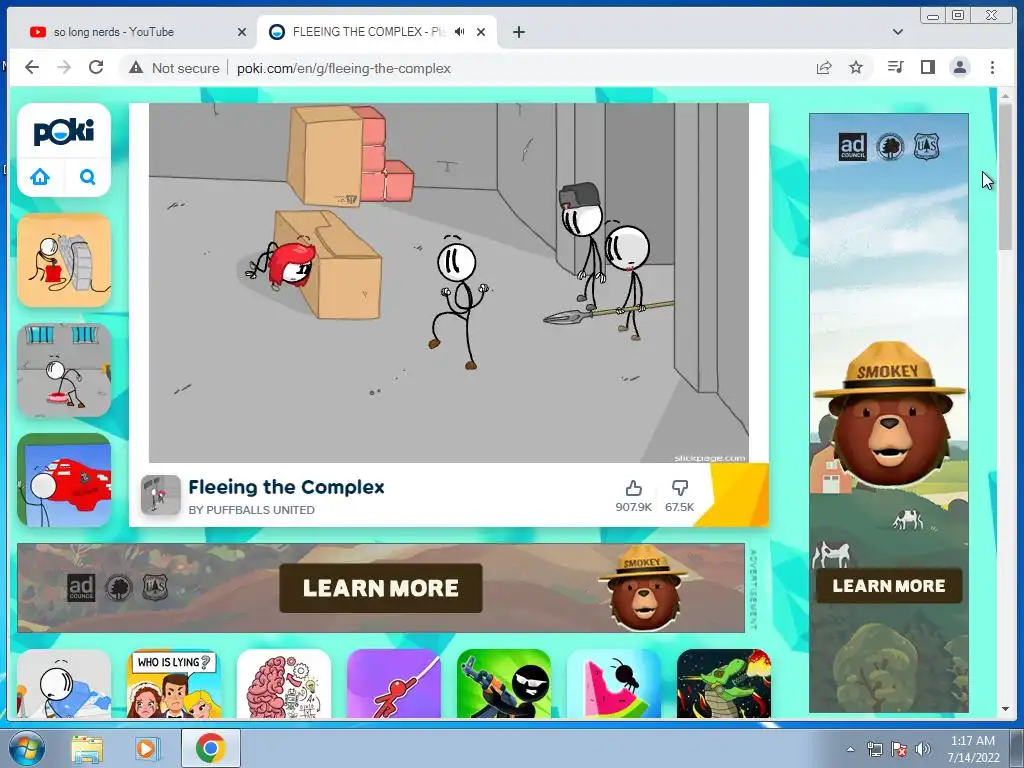Click Fleeing the Complex small game icon

(161, 495)
